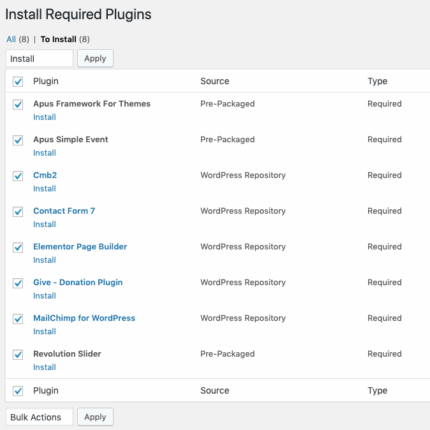
Task: Click Install under Revolution Slider
Action: 45,367
